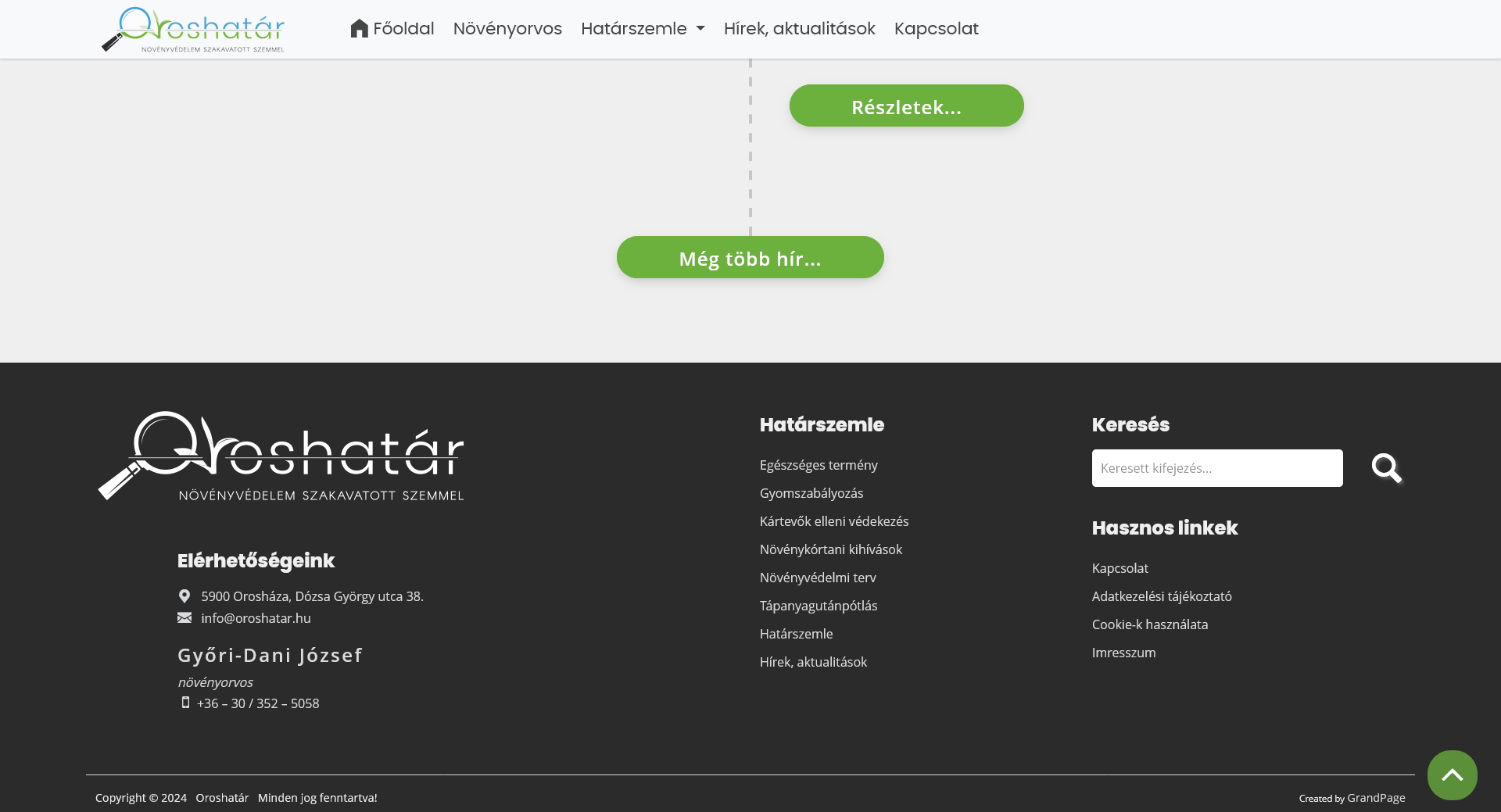
Task: Click the name Győri-Dani József
Action: [x=270, y=655]
